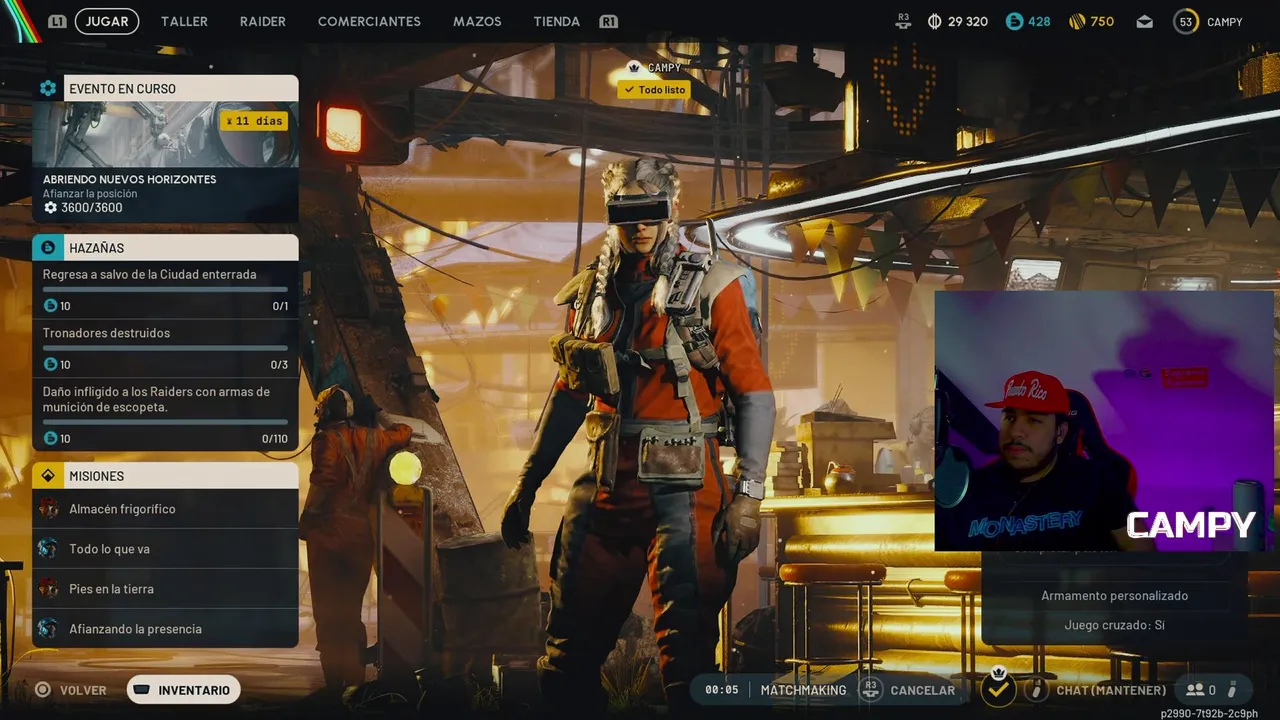1280x720 pixels.
Task: Click the R3 icon beside Cancelar
Action: [871, 690]
